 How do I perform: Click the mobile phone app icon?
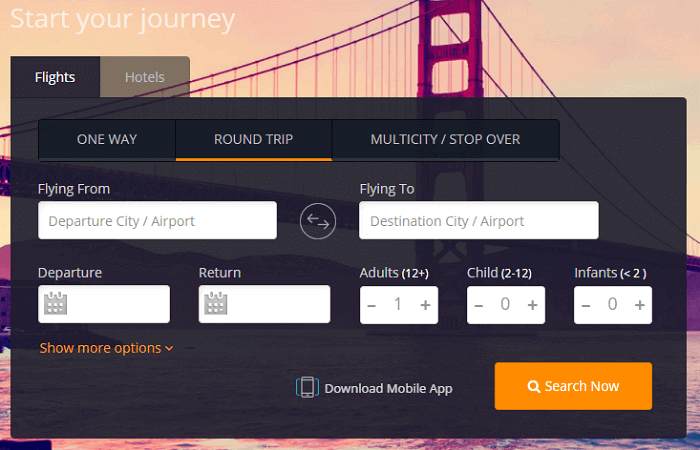(x=307, y=388)
